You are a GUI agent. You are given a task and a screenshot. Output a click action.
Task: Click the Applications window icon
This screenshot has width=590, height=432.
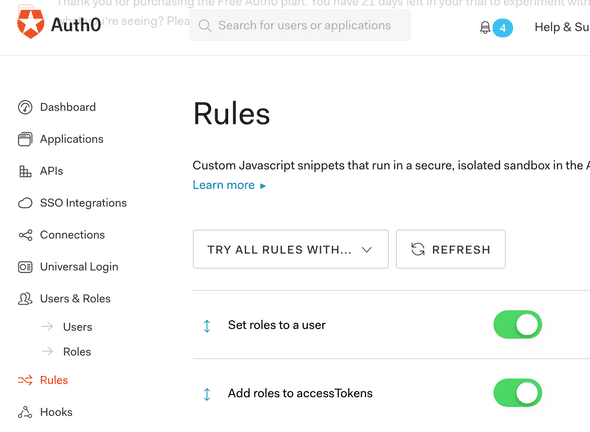pyautogui.click(x=25, y=139)
